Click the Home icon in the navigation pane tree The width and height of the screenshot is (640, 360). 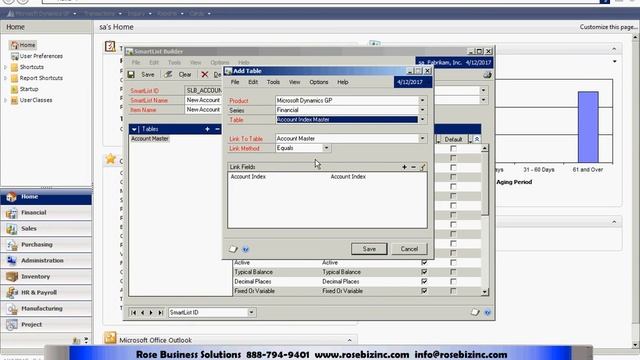(15, 45)
